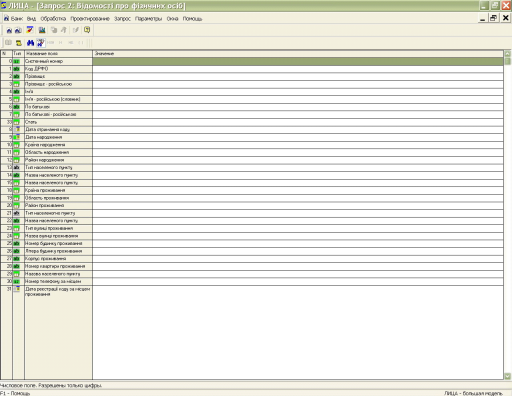The image size is (512, 396).
Task: Click the second bank icon in toolbar
Action: pyautogui.click(x=18, y=30)
